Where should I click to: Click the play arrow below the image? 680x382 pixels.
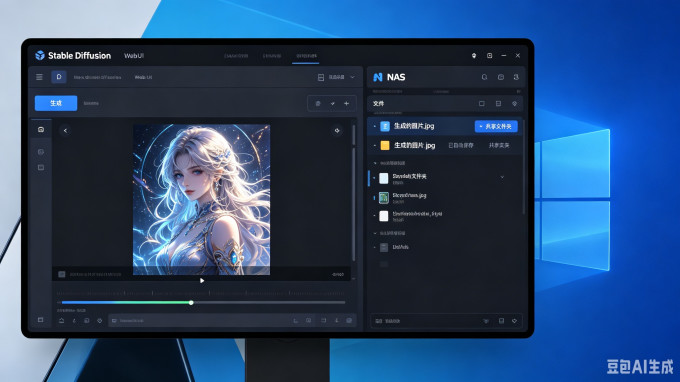point(202,281)
